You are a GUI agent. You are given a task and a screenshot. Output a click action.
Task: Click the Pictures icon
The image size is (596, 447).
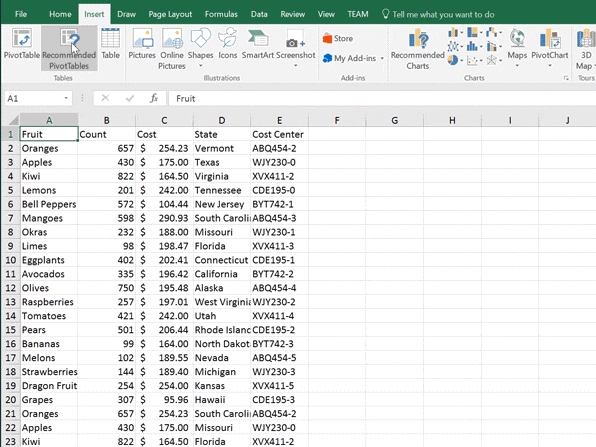point(142,44)
